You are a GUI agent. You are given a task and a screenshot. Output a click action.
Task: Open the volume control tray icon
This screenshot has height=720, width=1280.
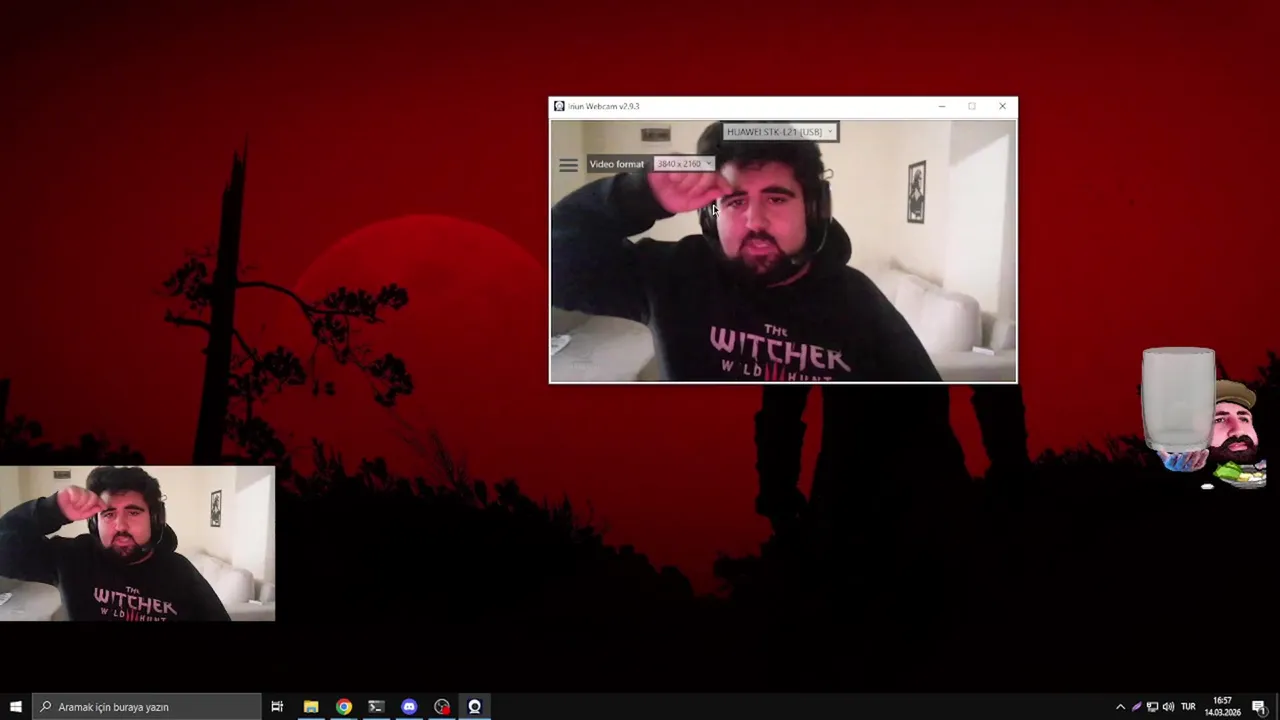tap(1168, 707)
